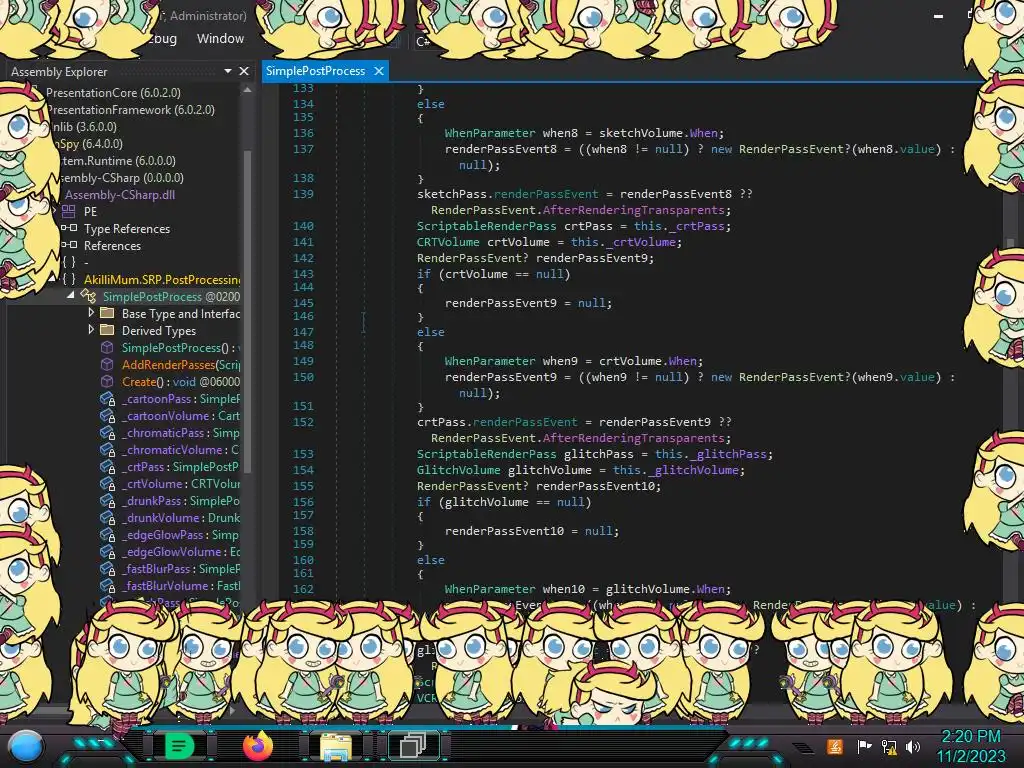Open File Explorer from the taskbar
Screen dimensions: 1024x768
coord(336,746)
